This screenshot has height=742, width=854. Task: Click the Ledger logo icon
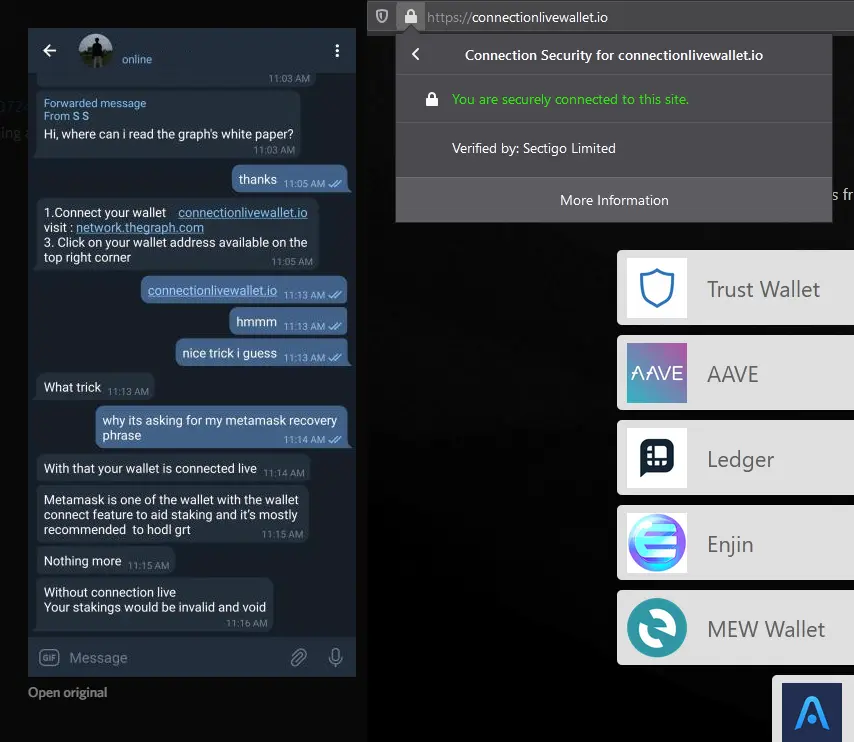pos(657,458)
